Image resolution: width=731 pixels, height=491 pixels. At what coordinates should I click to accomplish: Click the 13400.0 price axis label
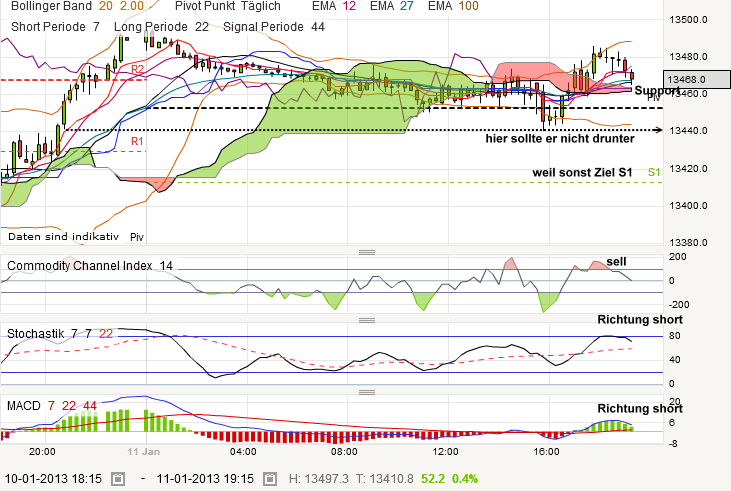(688, 206)
